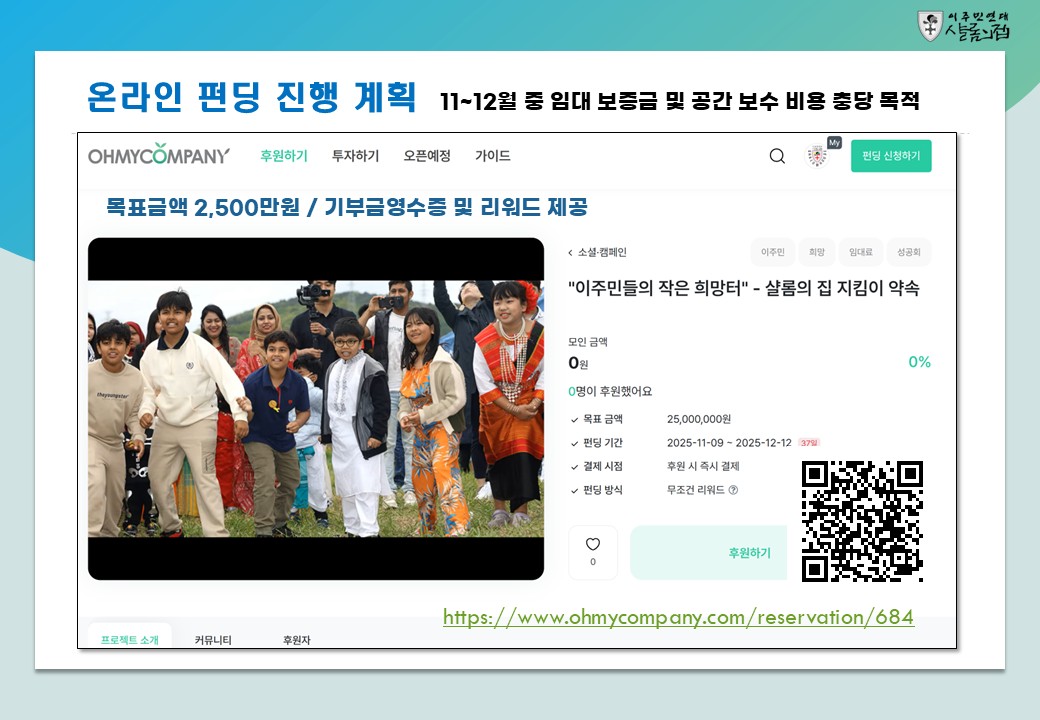1040x720 pixels.
Task: Click the OHMYCOMPANY logo
Action: coord(159,156)
